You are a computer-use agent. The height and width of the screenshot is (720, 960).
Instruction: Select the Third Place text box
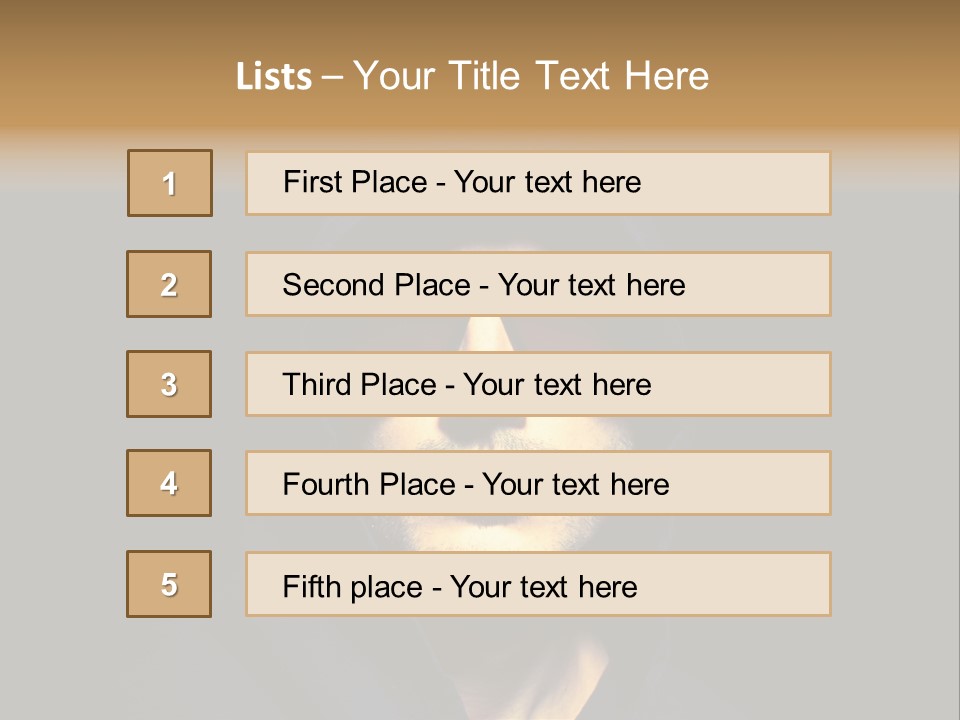pos(538,384)
